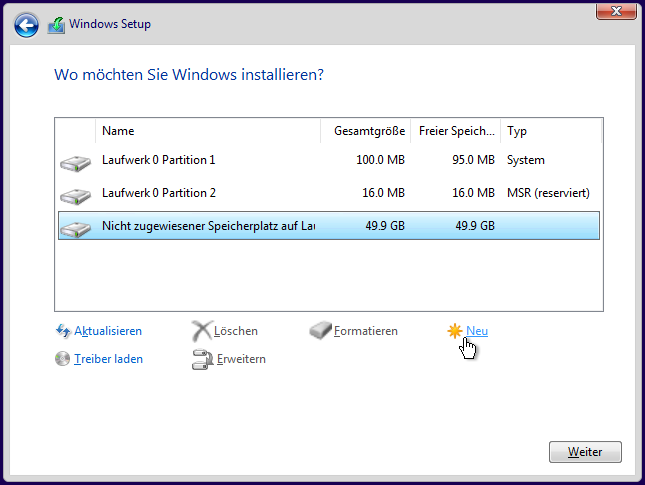The width and height of the screenshot is (645, 485).
Task: Select the Laufwerk 0 Partition 2 row
Action: click(329, 193)
